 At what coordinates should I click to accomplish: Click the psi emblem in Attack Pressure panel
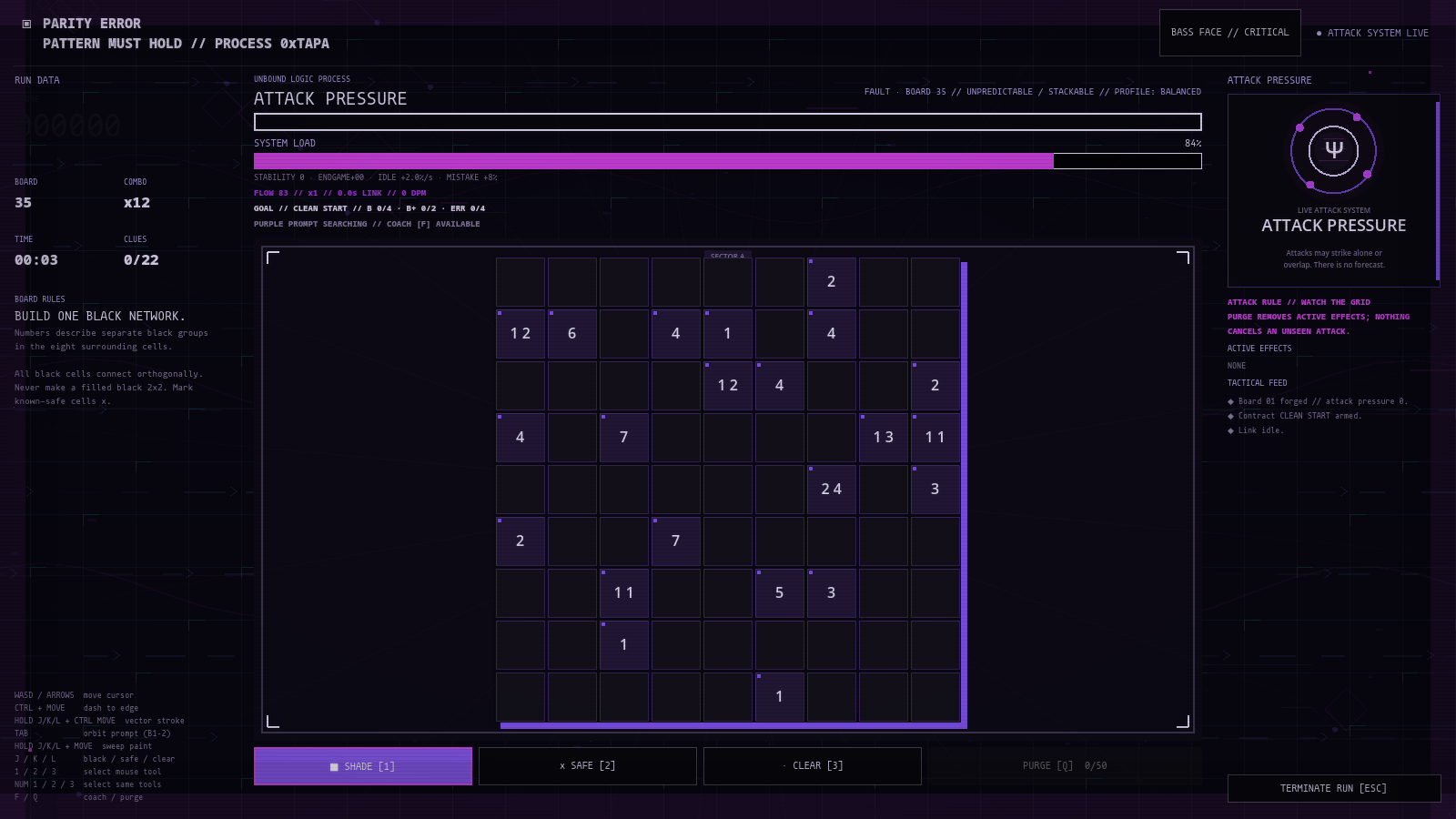[x=1333, y=151]
